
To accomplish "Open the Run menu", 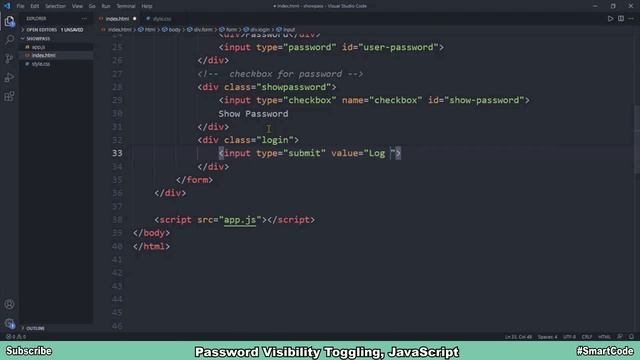I will (106, 6).
